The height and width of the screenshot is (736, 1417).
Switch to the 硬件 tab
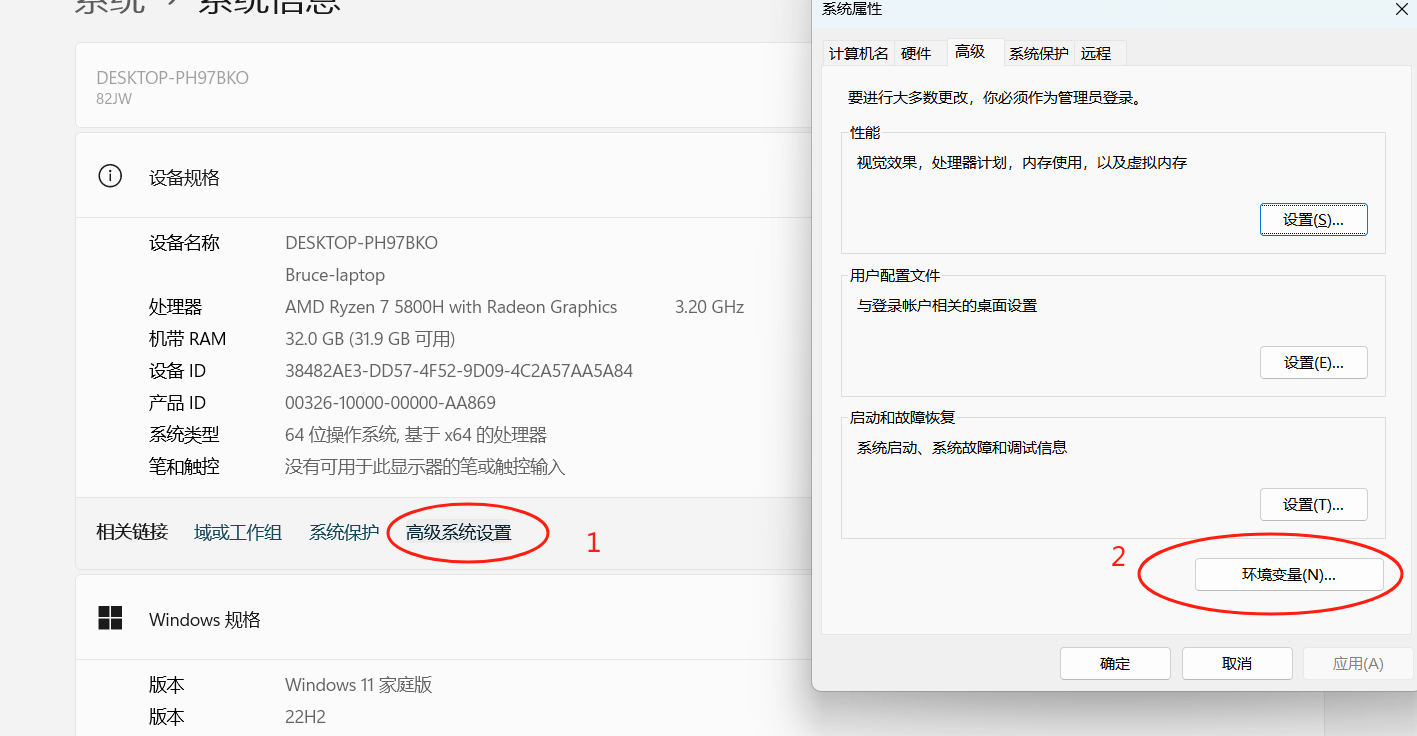point(916,54)
